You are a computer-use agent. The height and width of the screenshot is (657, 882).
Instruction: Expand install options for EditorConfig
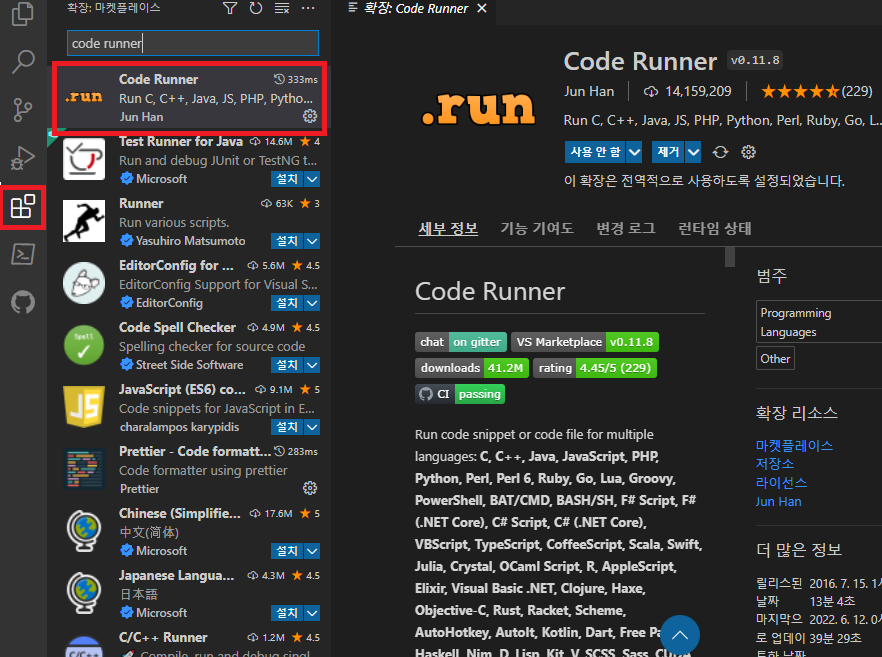pyautogui.click(x=312, y=303)
